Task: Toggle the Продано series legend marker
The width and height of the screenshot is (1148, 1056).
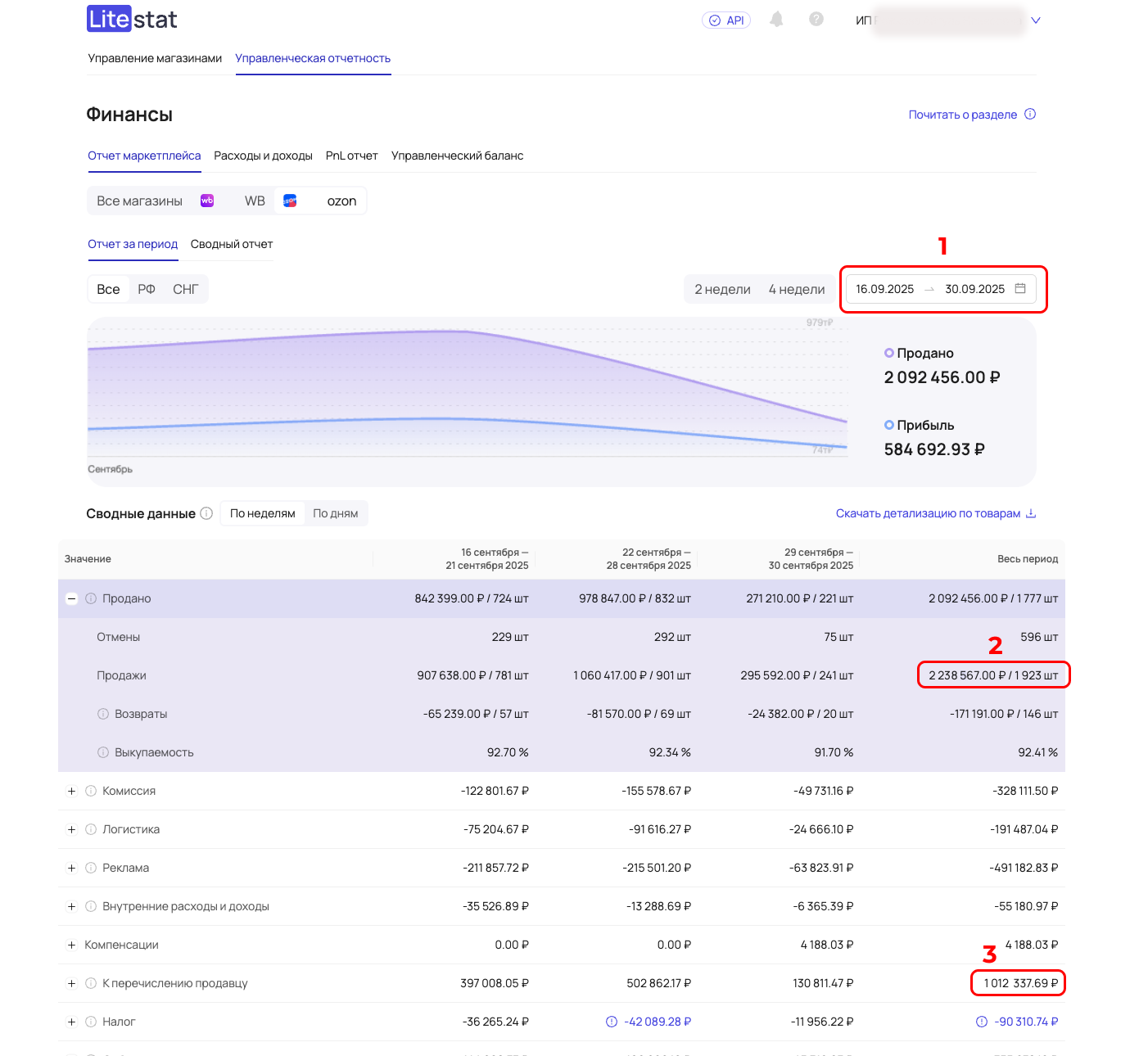Action: 889,353
